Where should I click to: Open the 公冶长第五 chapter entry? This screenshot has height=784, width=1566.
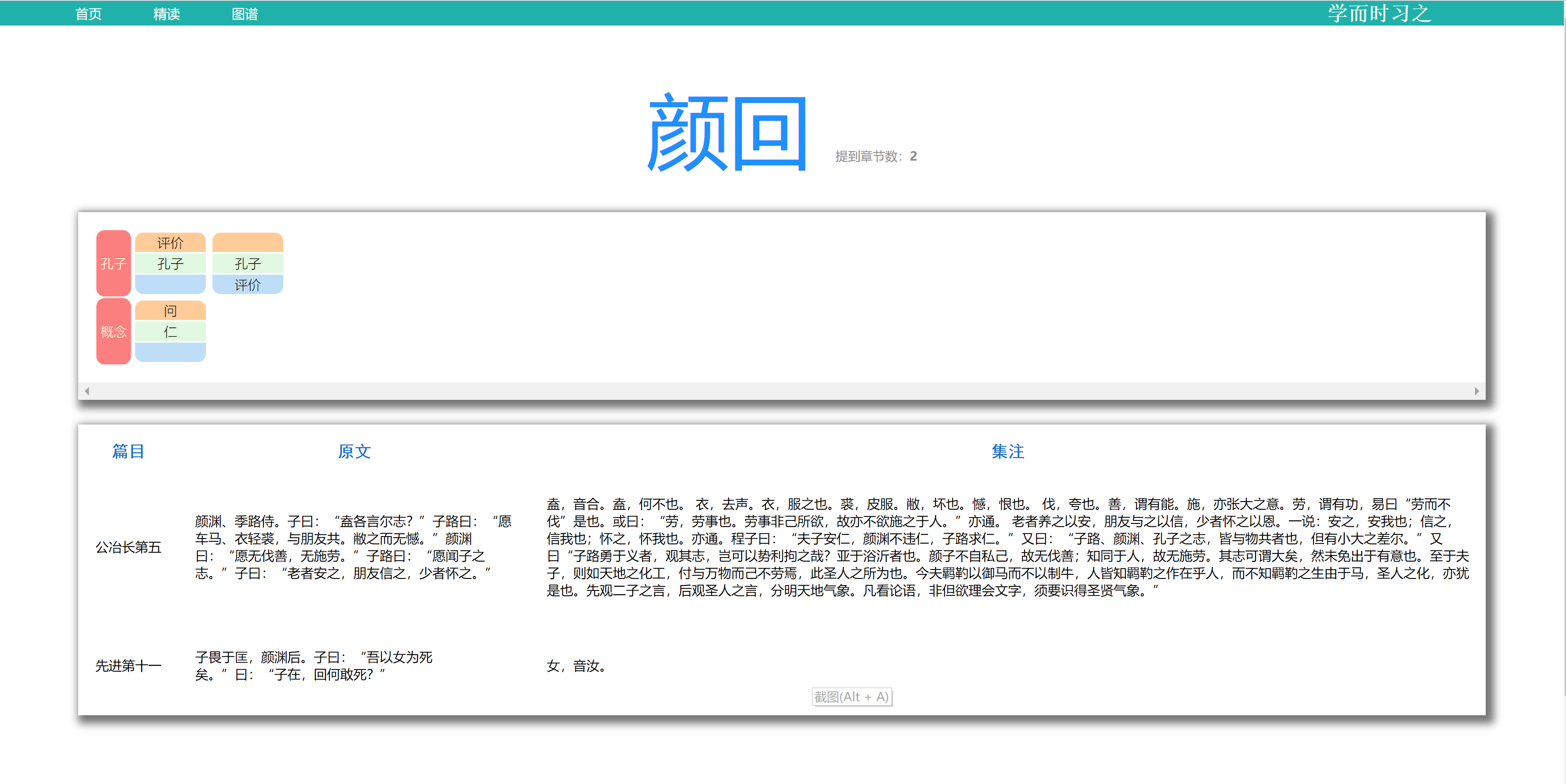tap(128, 547)
